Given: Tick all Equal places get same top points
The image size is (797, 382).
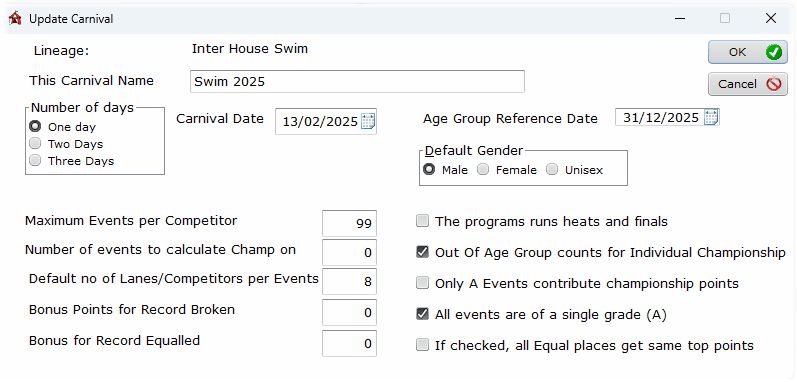Looking at the screenshot, I should click(x=422, y=345).
